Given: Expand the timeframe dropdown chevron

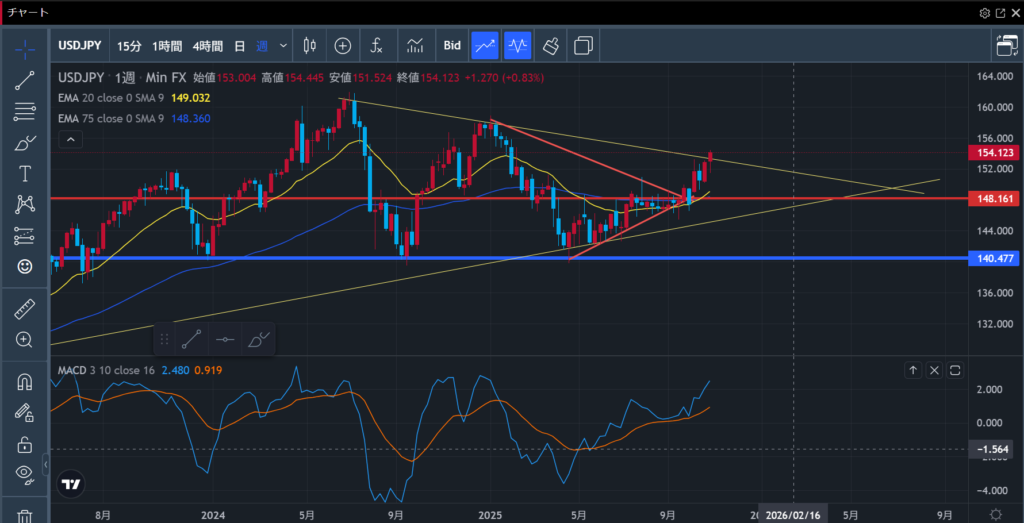Looking at the screenshot, I should 284,45.
